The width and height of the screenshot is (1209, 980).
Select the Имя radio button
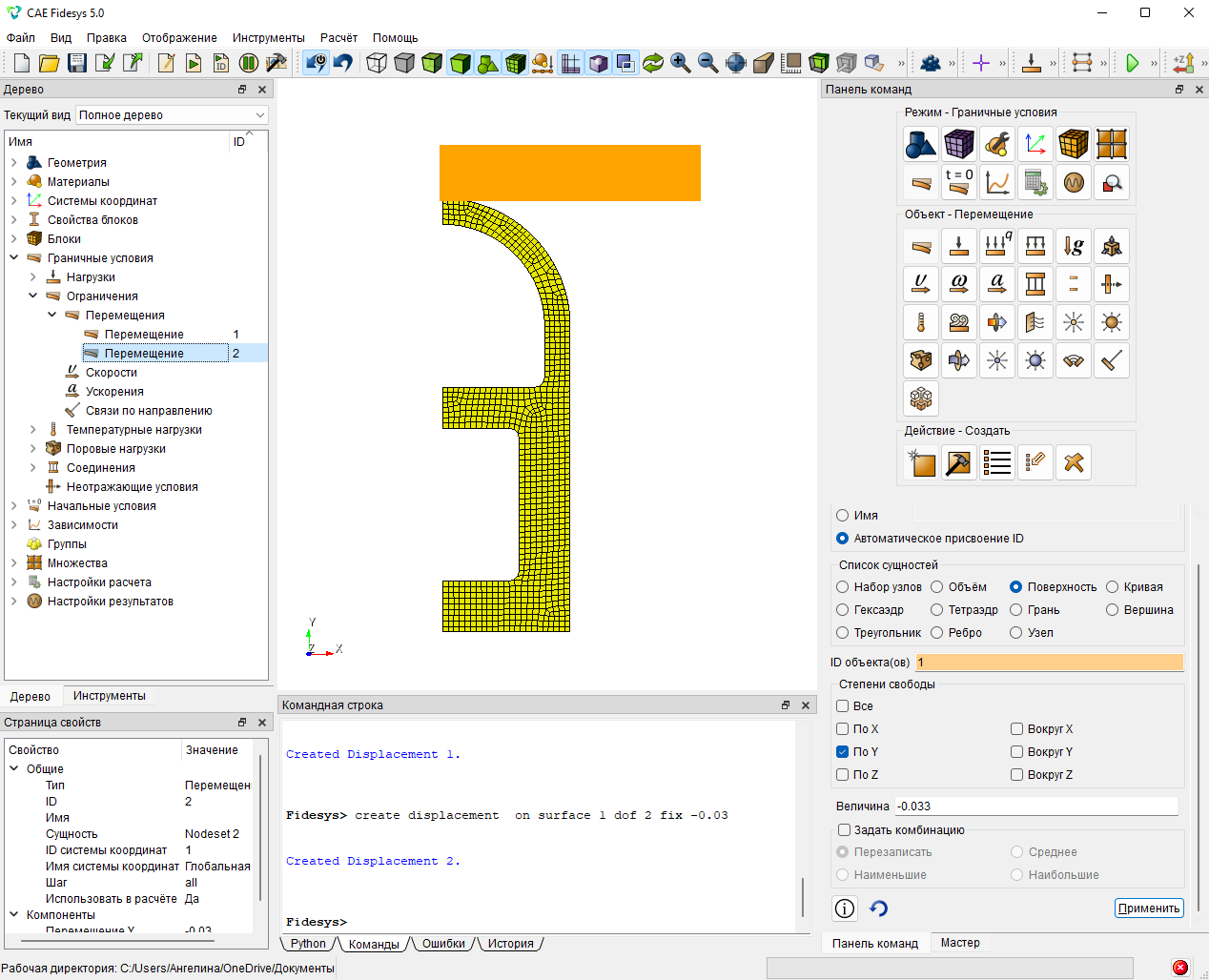coord(843,516)
